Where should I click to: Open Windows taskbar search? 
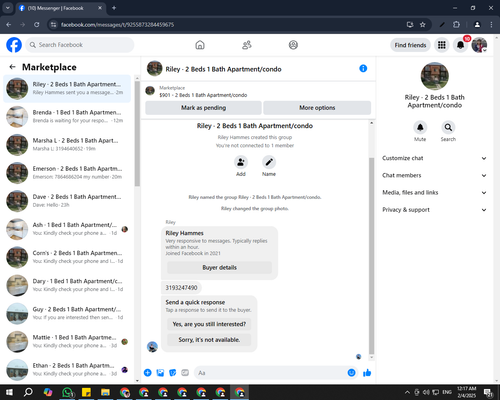[28, 392]
